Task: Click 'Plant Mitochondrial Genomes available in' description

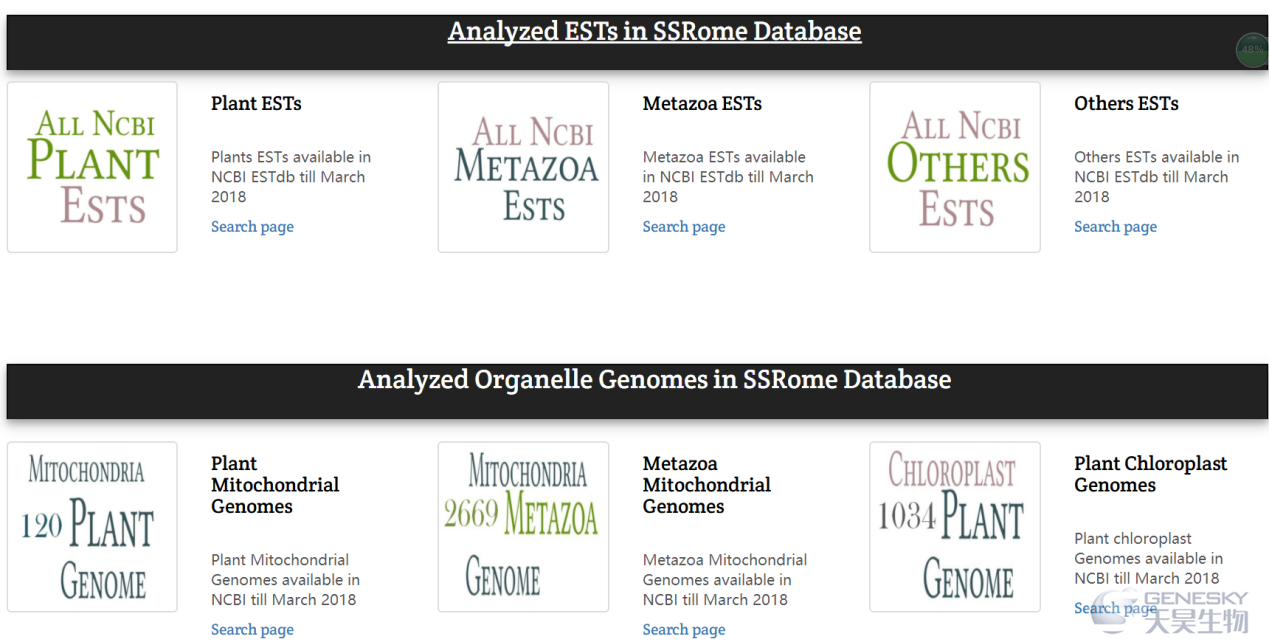Action: (x=285, y=580)
